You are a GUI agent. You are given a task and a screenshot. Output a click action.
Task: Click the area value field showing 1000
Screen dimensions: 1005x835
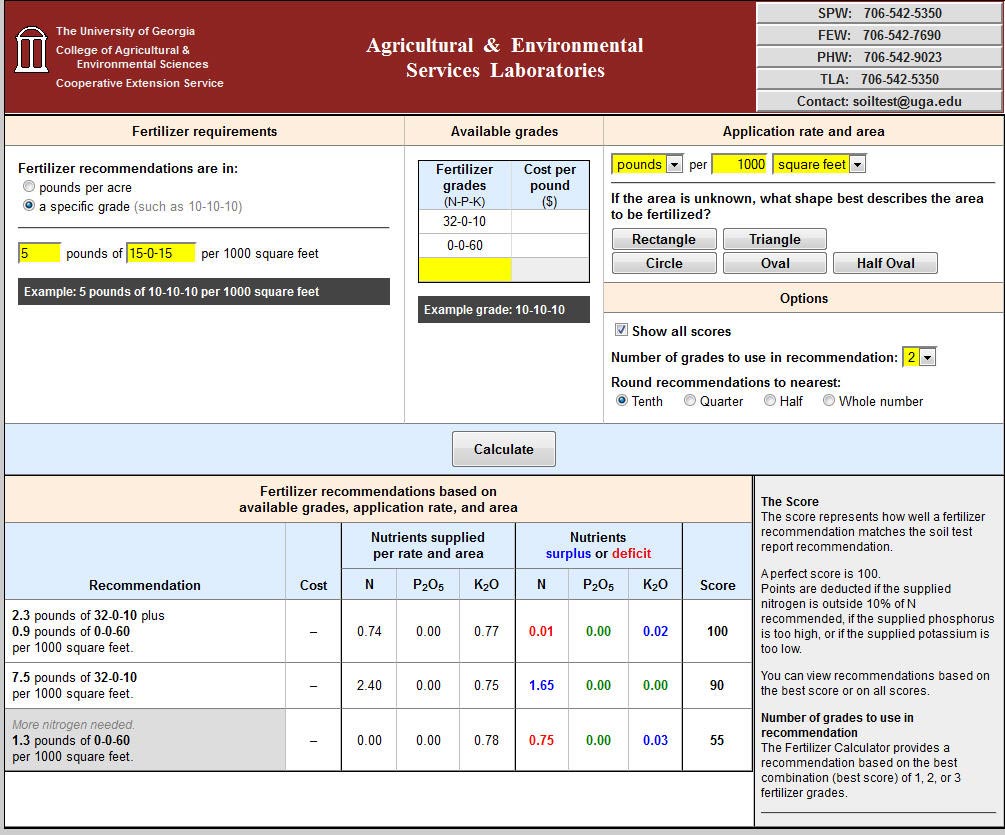tap(739, 165)
